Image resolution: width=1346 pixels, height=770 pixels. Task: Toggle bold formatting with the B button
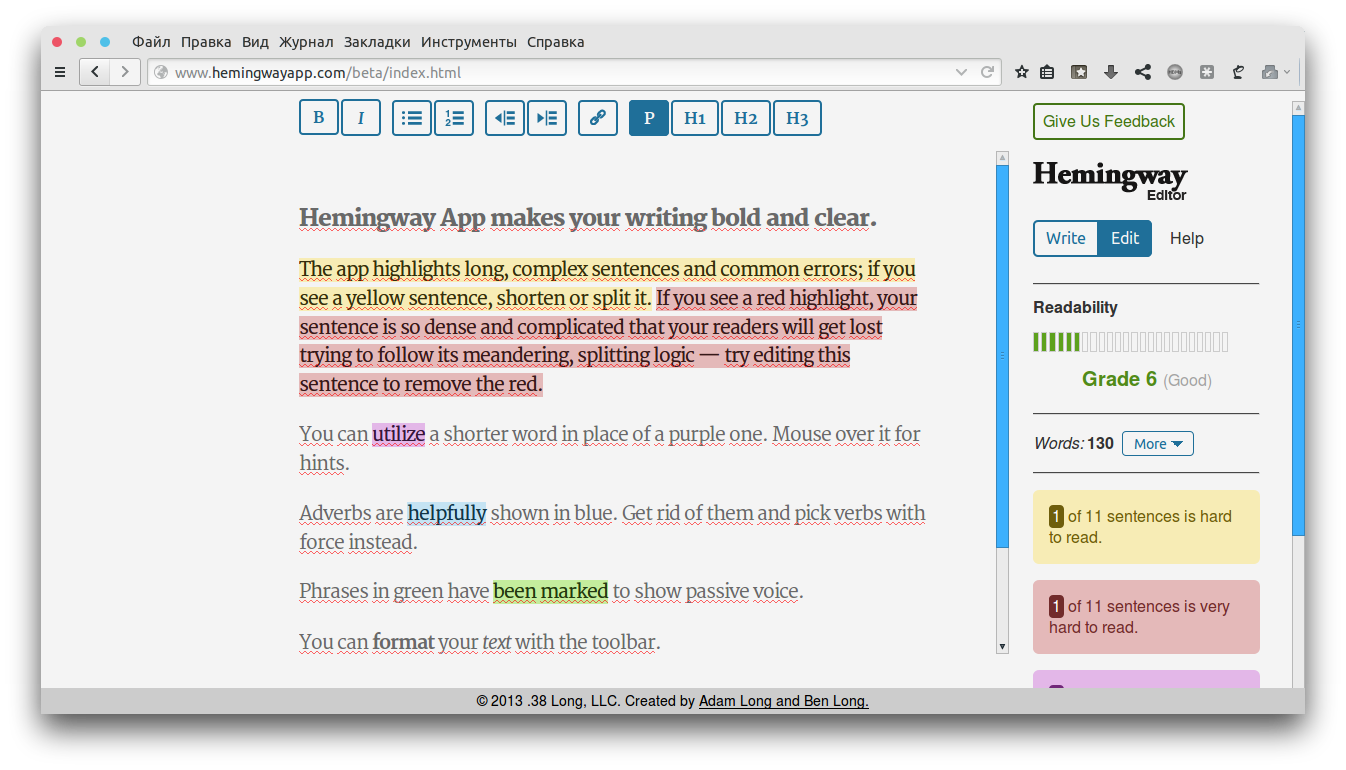319,118
